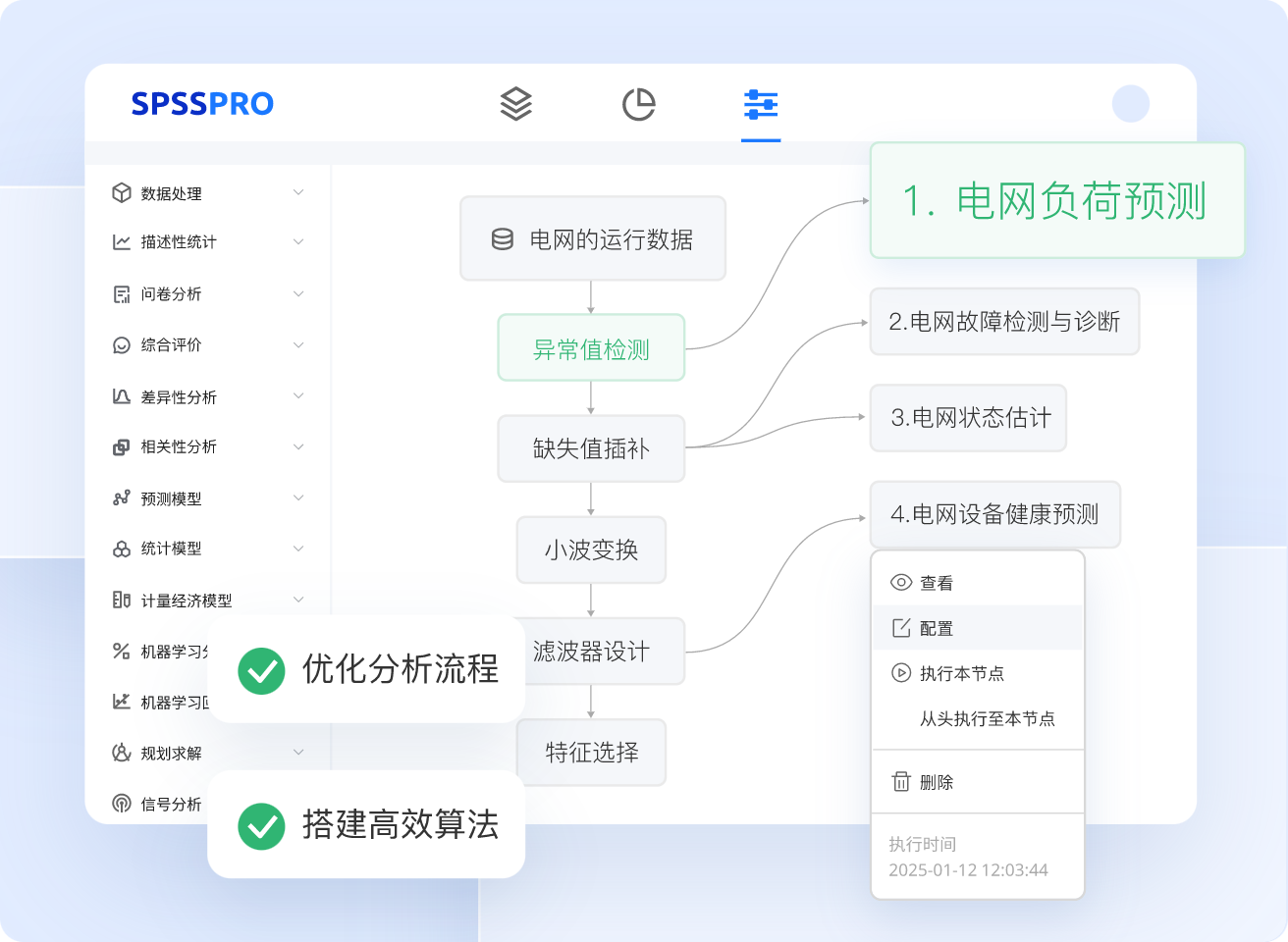Click the questionnaire icon beside 问卷分析
This screenshot has height=942, width=1288.
pyautogui.click(x=122, y=293)
